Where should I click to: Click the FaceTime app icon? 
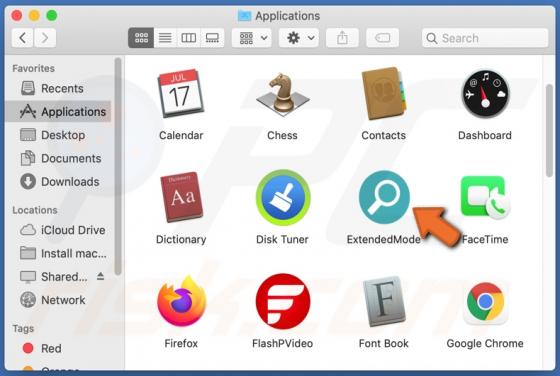coord(485,197)
